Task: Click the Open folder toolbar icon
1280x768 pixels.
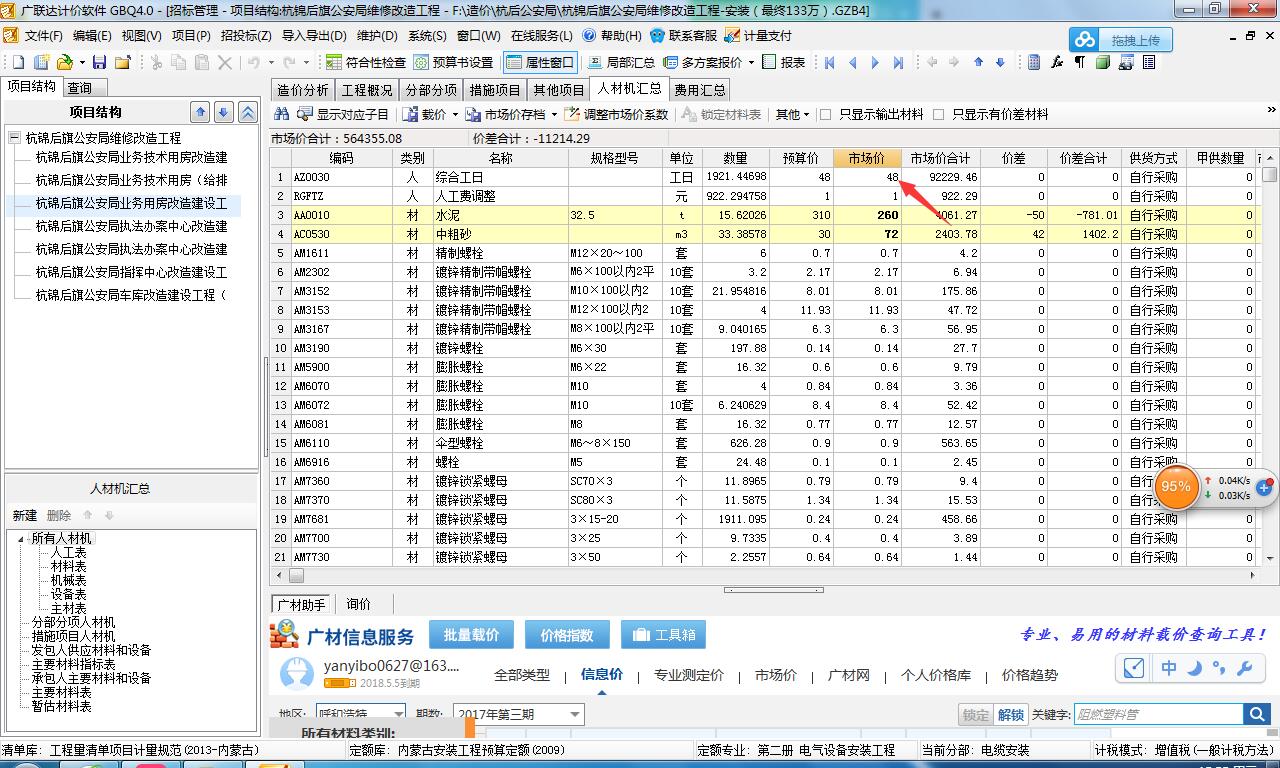Action: coord(64,62)
